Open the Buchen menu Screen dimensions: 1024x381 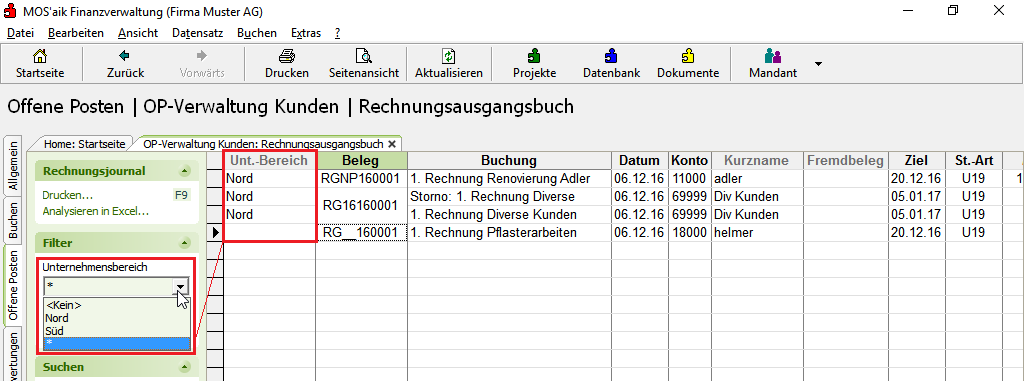257,33
